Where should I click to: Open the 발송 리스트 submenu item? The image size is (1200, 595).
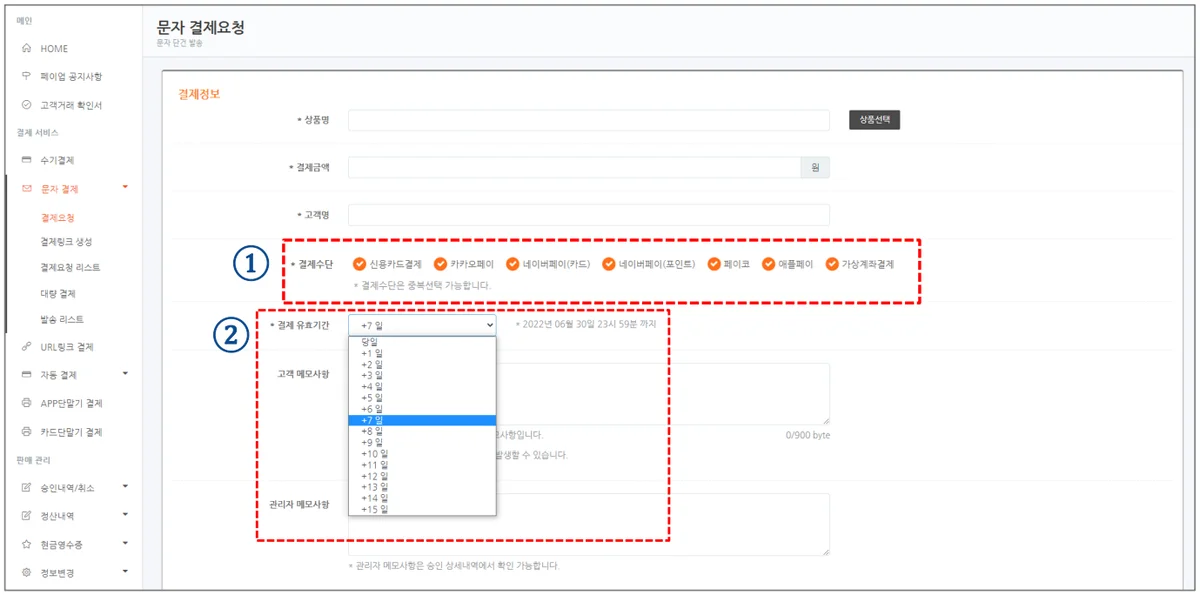point(62,320)
